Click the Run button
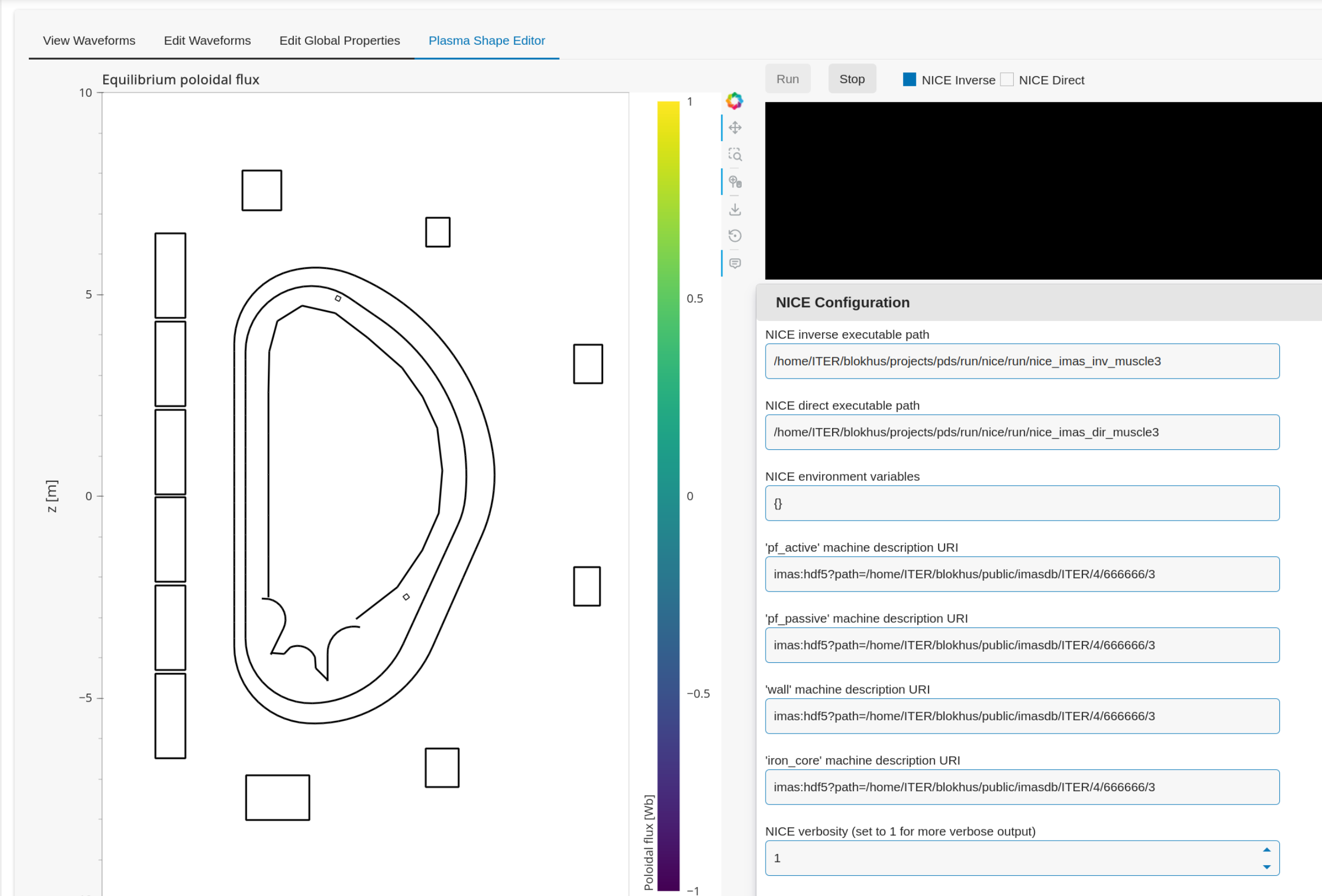The width and height of the screenshot is (1322, 896). (787, 79)
